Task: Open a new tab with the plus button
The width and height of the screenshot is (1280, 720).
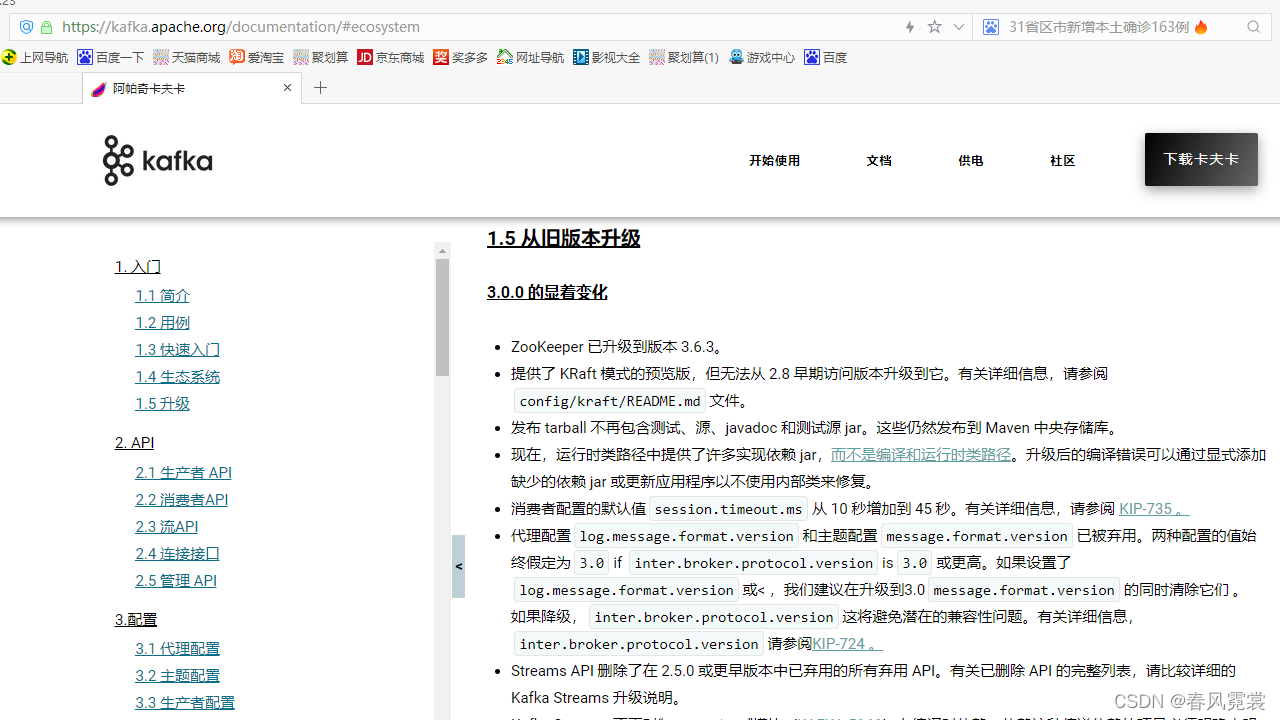Action: click(320, 88)
